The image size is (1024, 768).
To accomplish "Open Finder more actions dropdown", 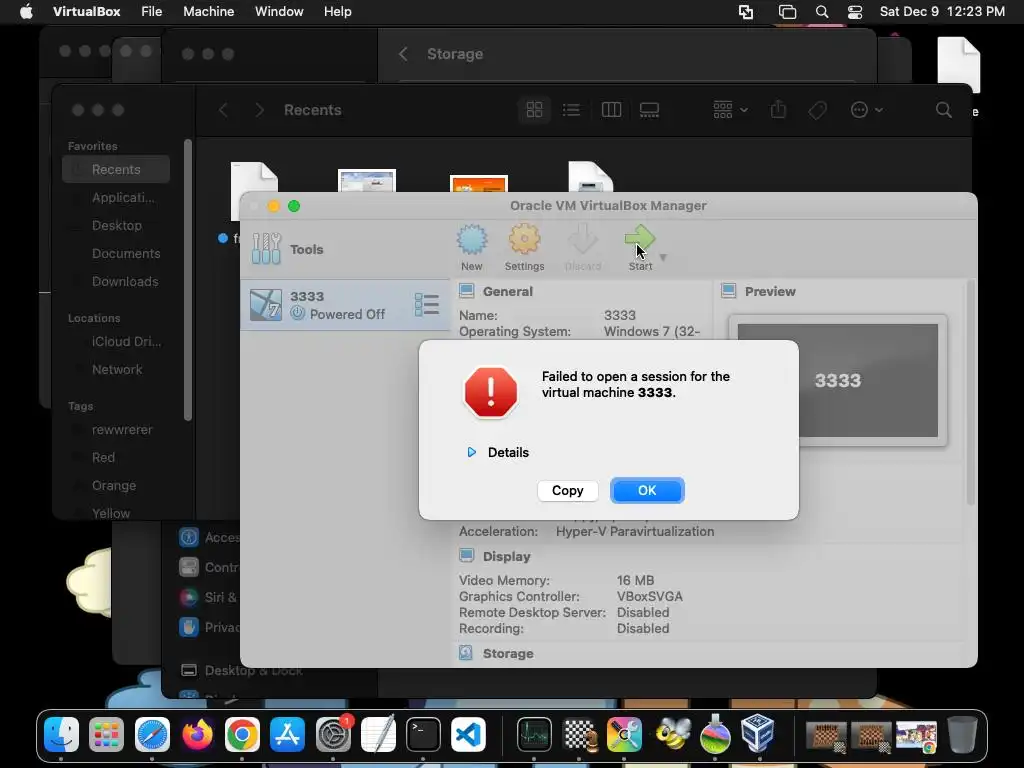I will (866, 110).
